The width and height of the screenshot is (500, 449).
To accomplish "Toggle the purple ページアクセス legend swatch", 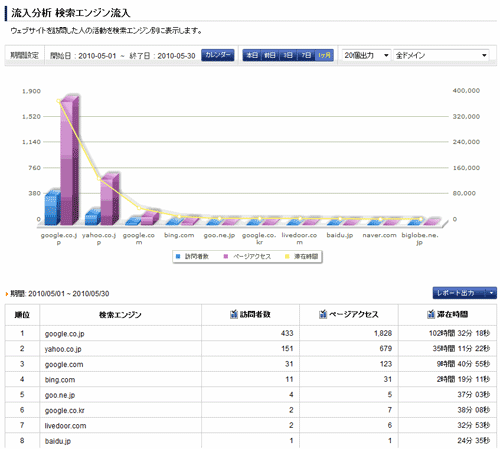I will [x=226, y=256].
